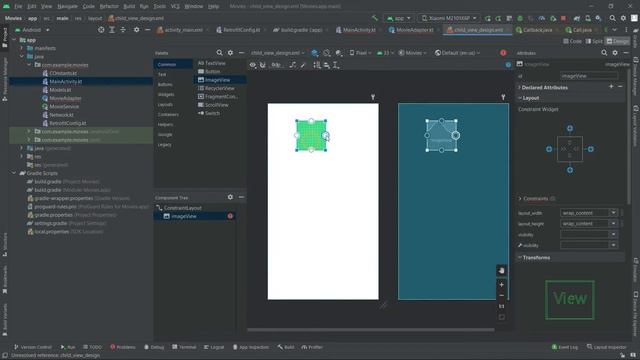Screen dimensions: 640x360
Task: Add left constraint in Constraint Widget
Action: click(549, 149)
